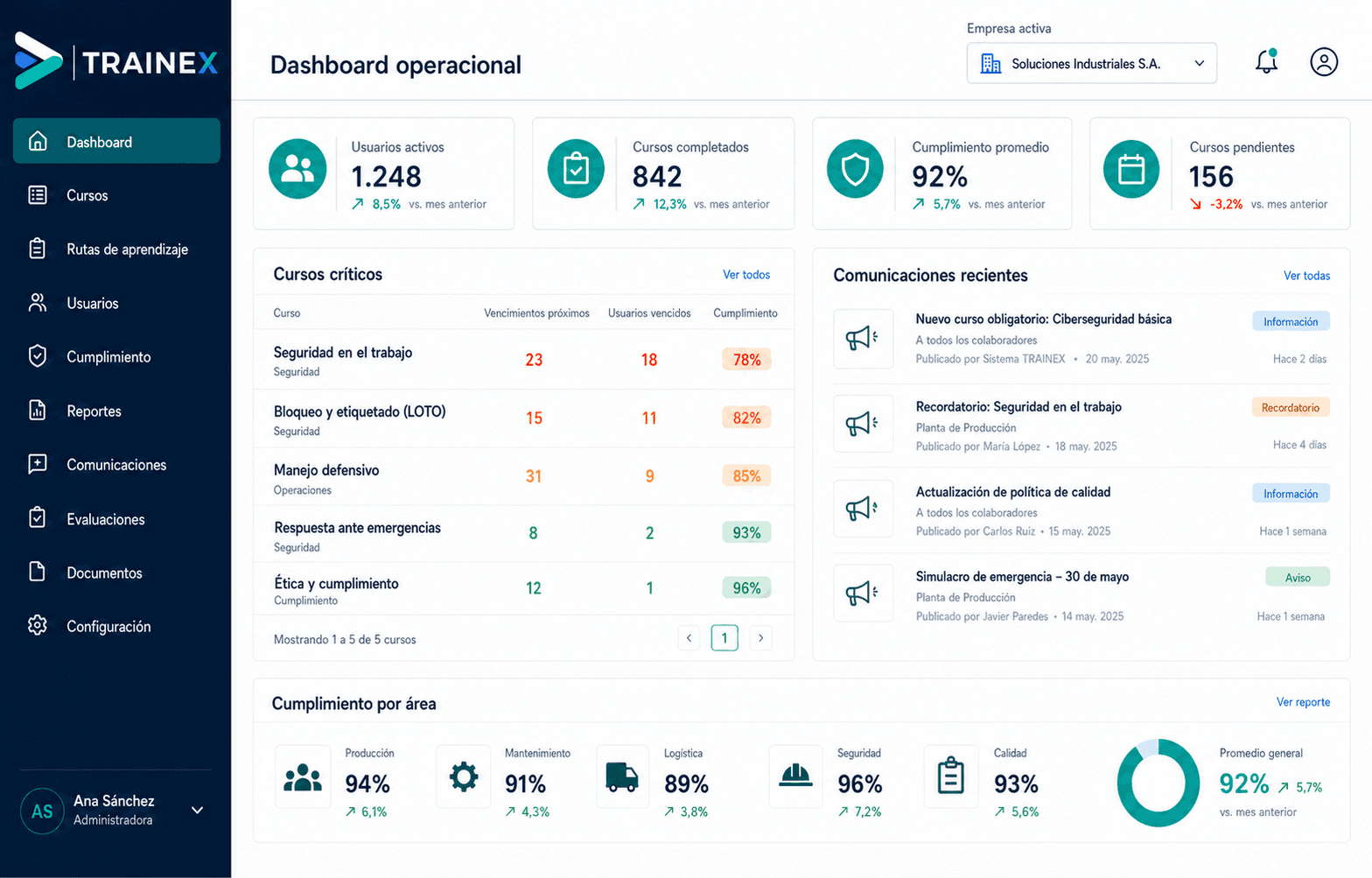Open the Usuarios menu item

click(116, 303)
